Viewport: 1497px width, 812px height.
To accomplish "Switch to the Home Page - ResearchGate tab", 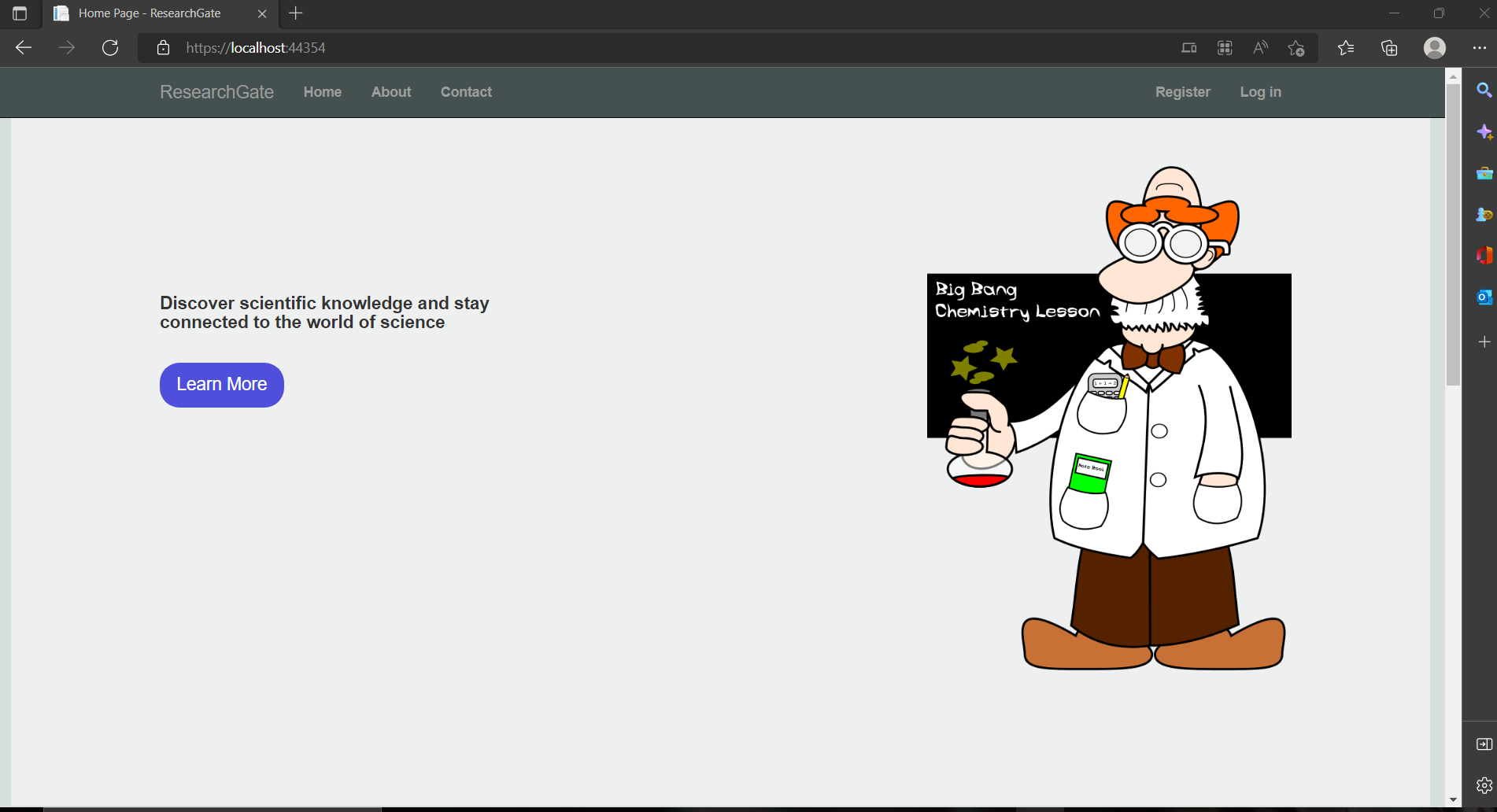I will click(150, 13).
